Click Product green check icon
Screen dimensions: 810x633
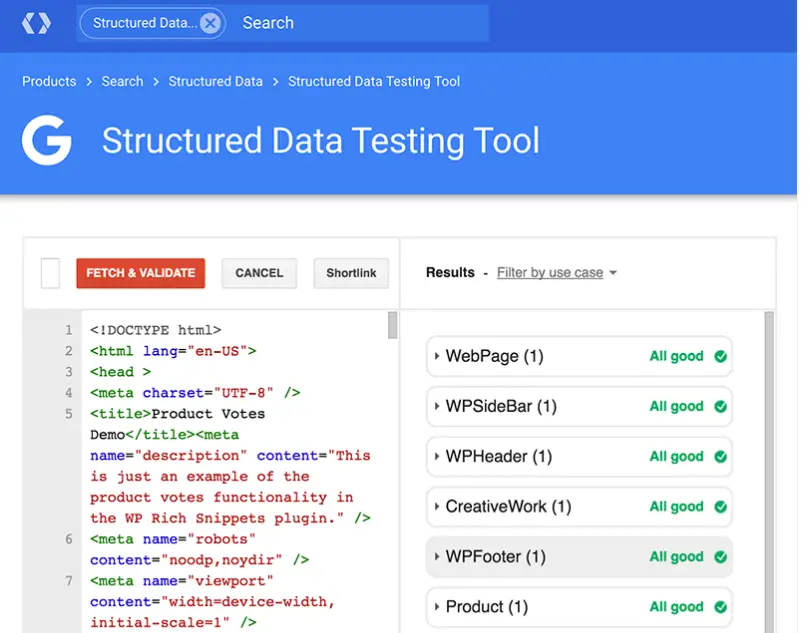pyautogui.click(x=721, y=607)
